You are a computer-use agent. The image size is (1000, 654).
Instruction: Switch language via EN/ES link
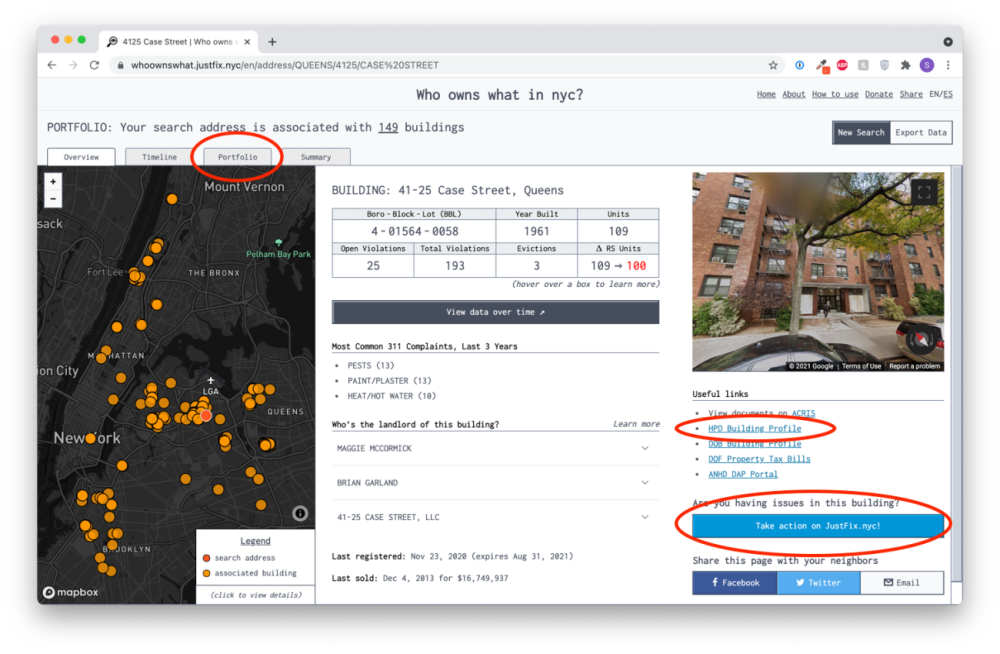[x=941, y=94]
